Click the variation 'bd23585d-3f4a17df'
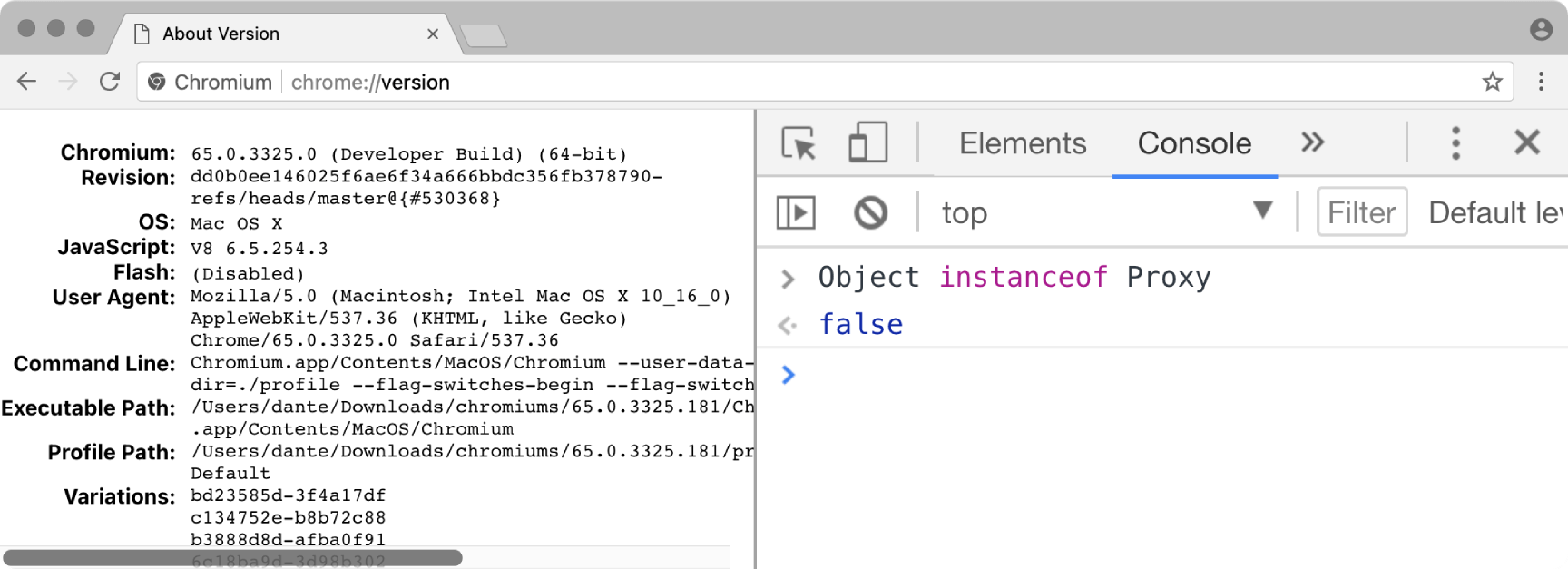 (x=288, y=495)
